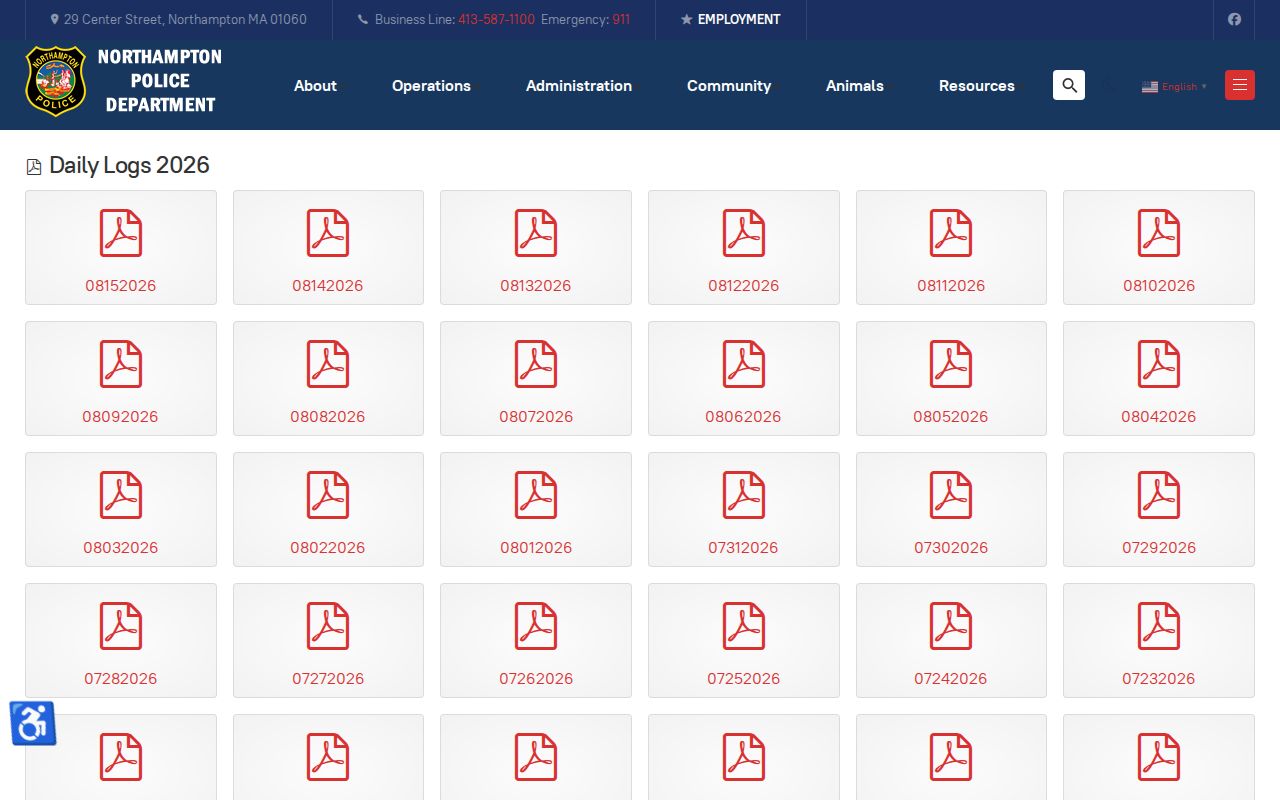Click the search magnifier icon

(x=1069, y=85)
